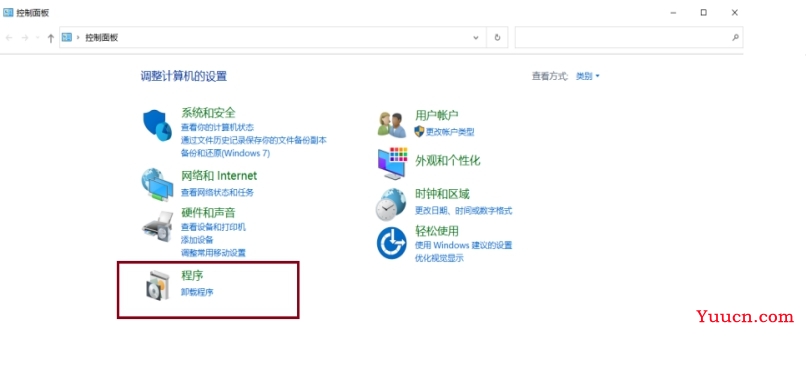Click 通过文件历史记录保存你的文件备份副本 link

(x=253, y=140)
